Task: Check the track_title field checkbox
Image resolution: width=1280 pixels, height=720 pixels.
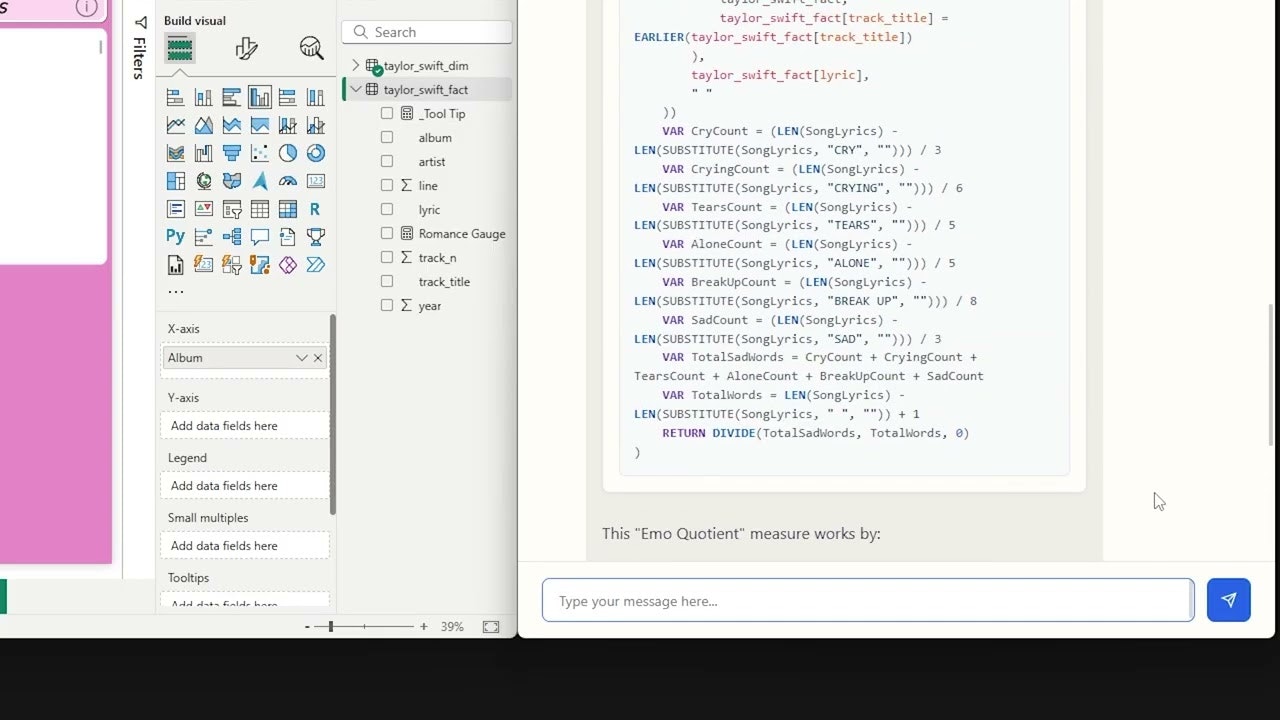Action: pyautogui.click(x=387, y=281)
